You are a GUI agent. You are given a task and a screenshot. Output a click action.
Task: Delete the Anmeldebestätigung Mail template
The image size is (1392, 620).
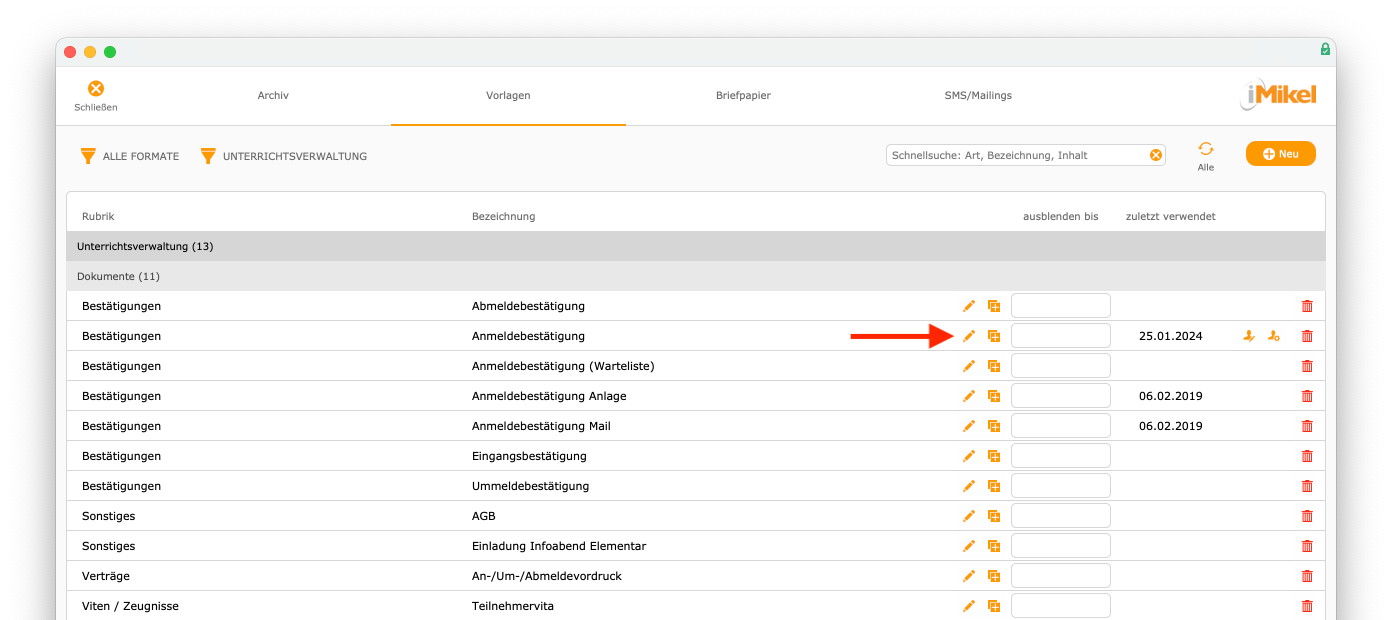1307,426
